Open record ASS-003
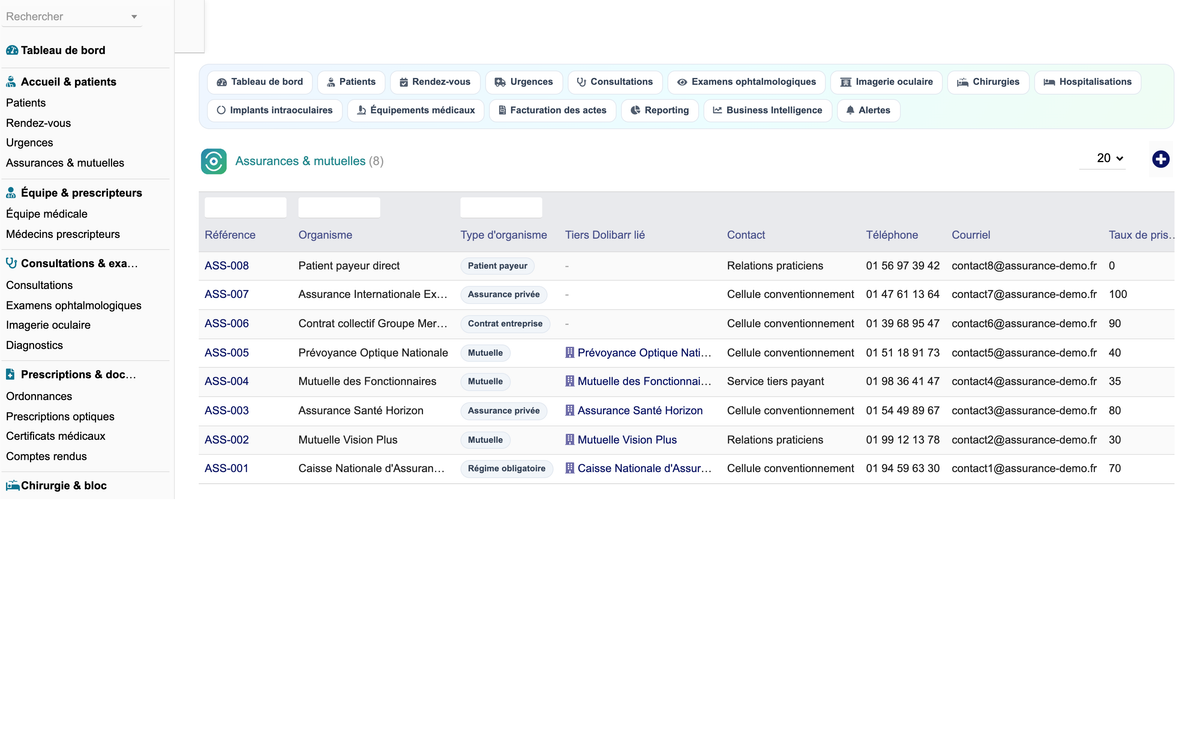Image resolution: width=1200 pixels, height=743 pixels. 227,411
